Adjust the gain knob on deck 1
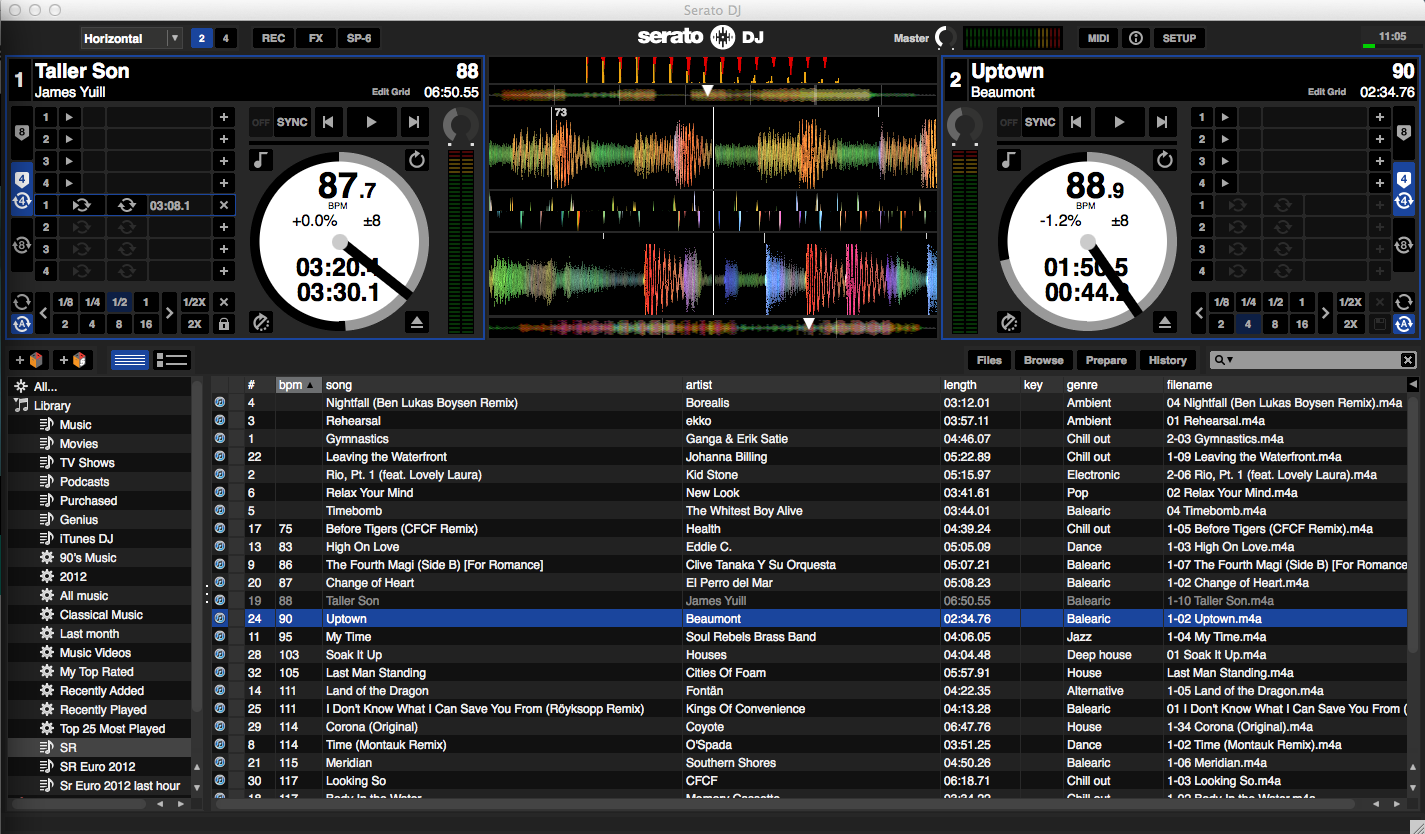This screenshot has width=1425, height=834. [461, 125]
